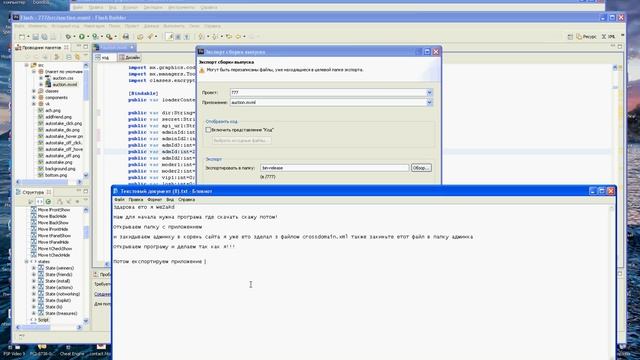Click the Cheat Engine desktop icon

click(x=72, y=351)
